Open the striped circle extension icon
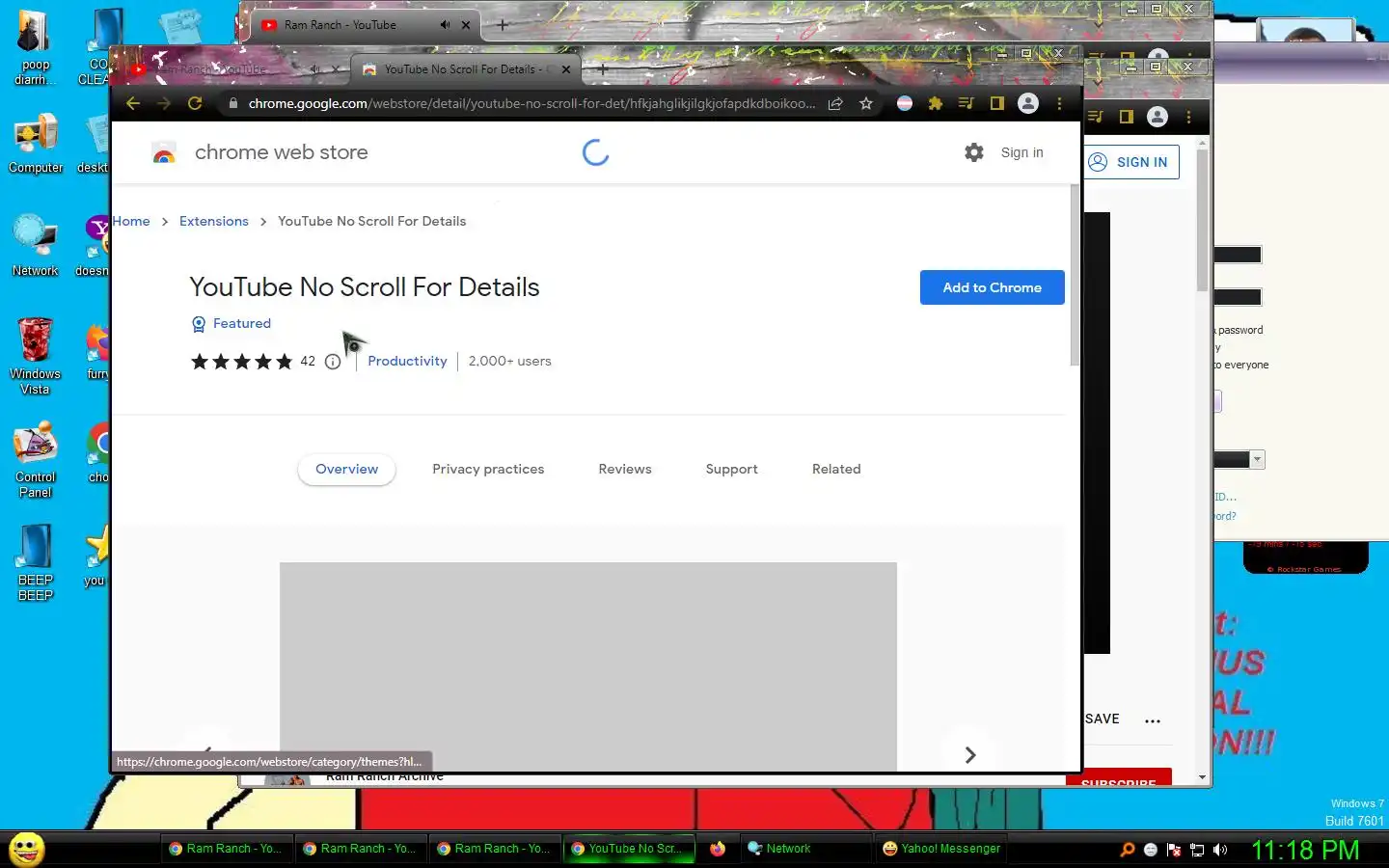The width and height of the screenshot is (1389, 868). point(905,103)
